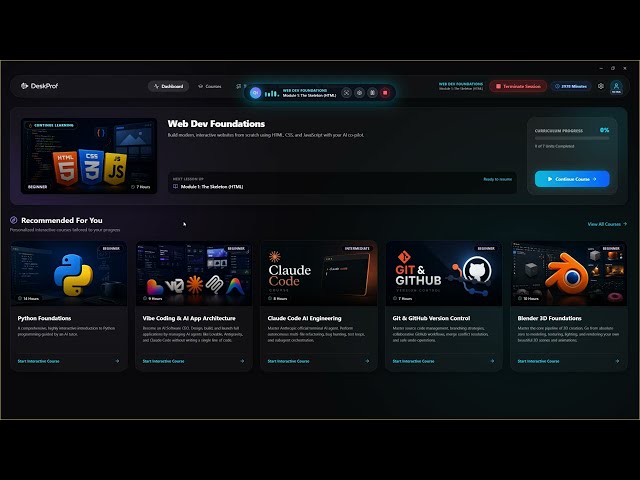Start Claude Code AI Engineering course

pos(288,361)
